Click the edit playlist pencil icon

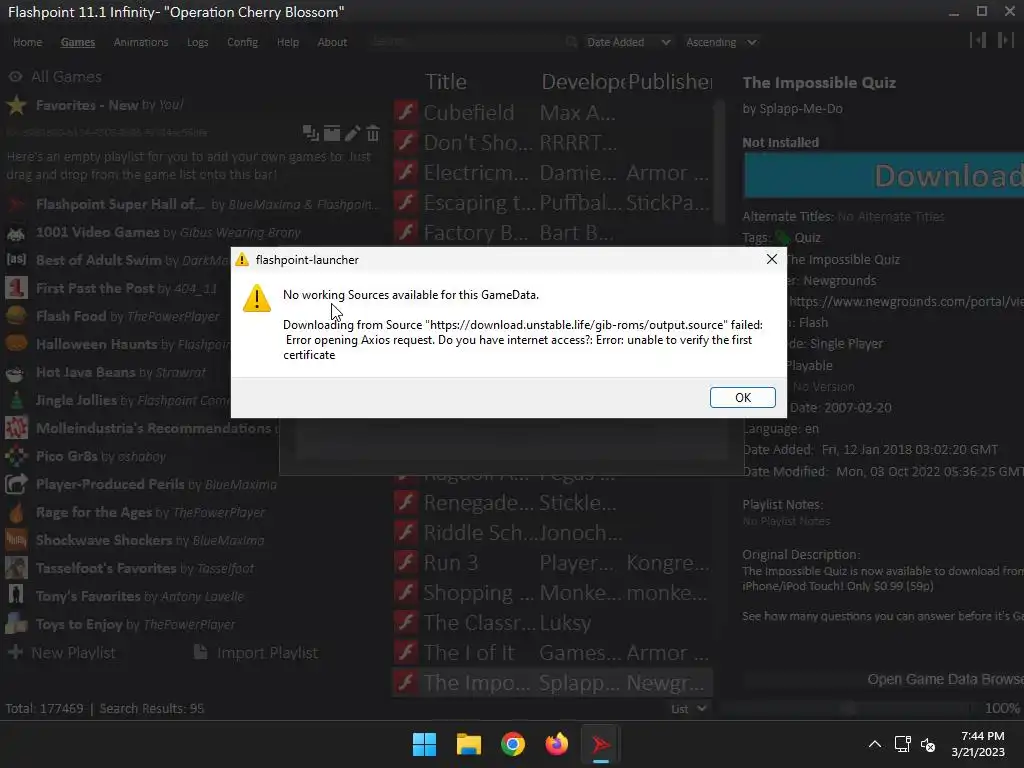pyautogui.click(x=352, y=134)
